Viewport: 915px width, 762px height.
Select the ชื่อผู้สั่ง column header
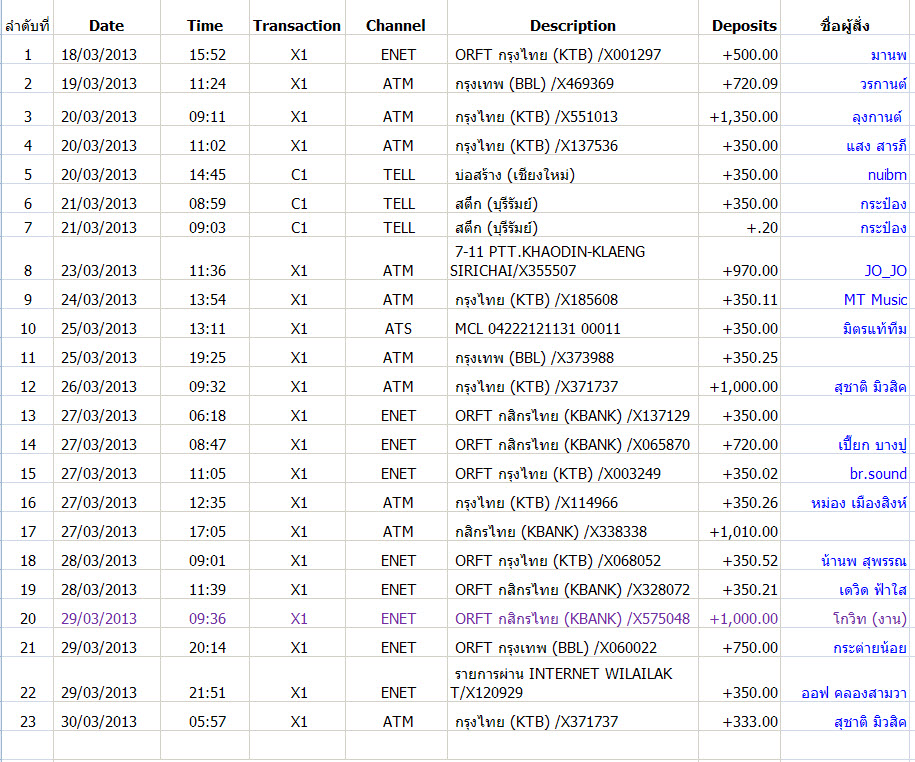click(844, 26)
